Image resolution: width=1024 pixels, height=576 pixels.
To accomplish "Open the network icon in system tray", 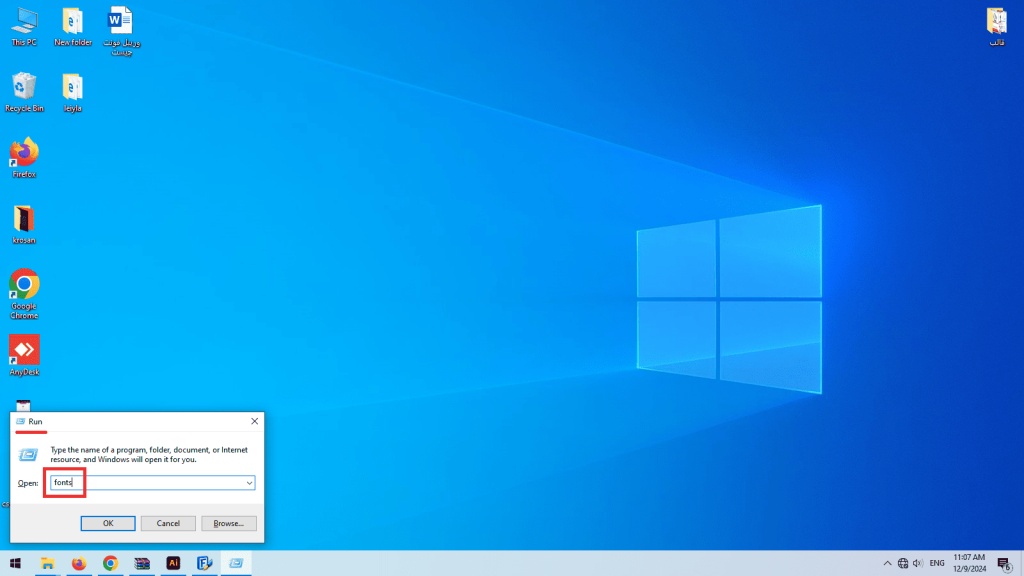I will (902, 563).
